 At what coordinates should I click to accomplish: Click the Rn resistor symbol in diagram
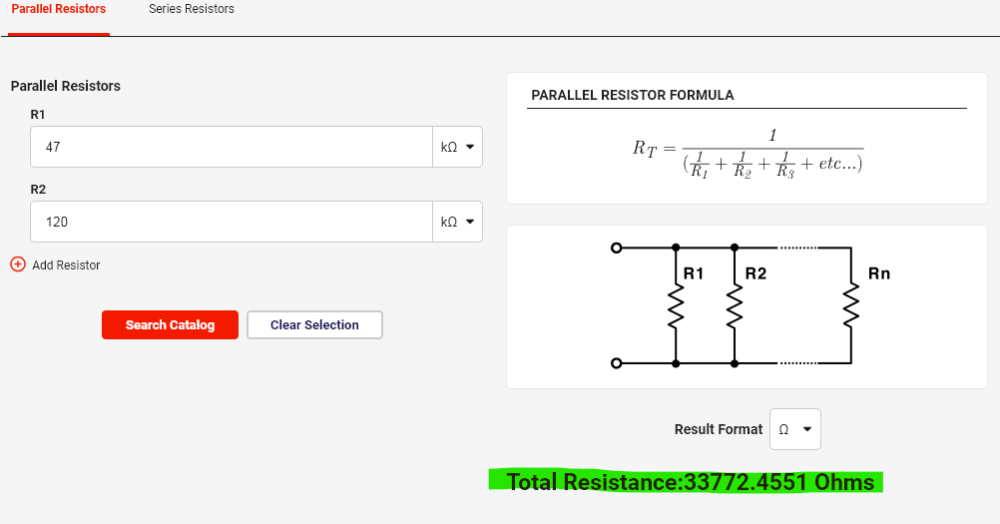[851, 306]
